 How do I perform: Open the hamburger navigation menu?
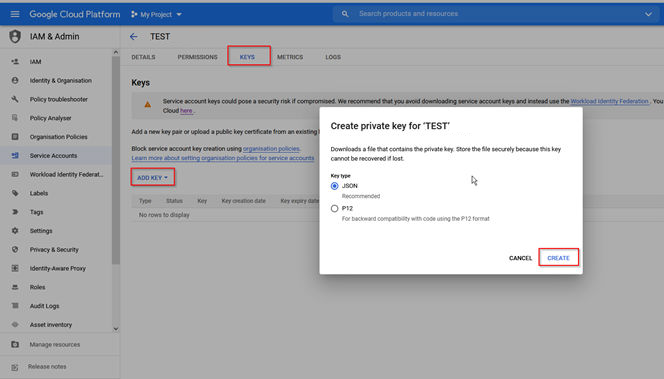pyautogui.click(x=15, y=14)
